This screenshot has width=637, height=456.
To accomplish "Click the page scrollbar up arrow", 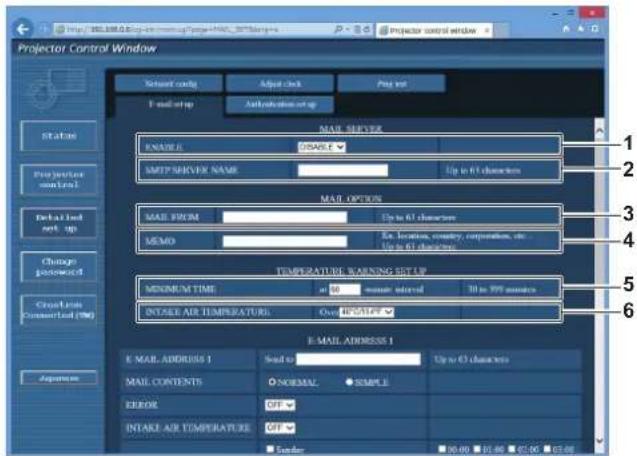I will [x=599, y=130].
